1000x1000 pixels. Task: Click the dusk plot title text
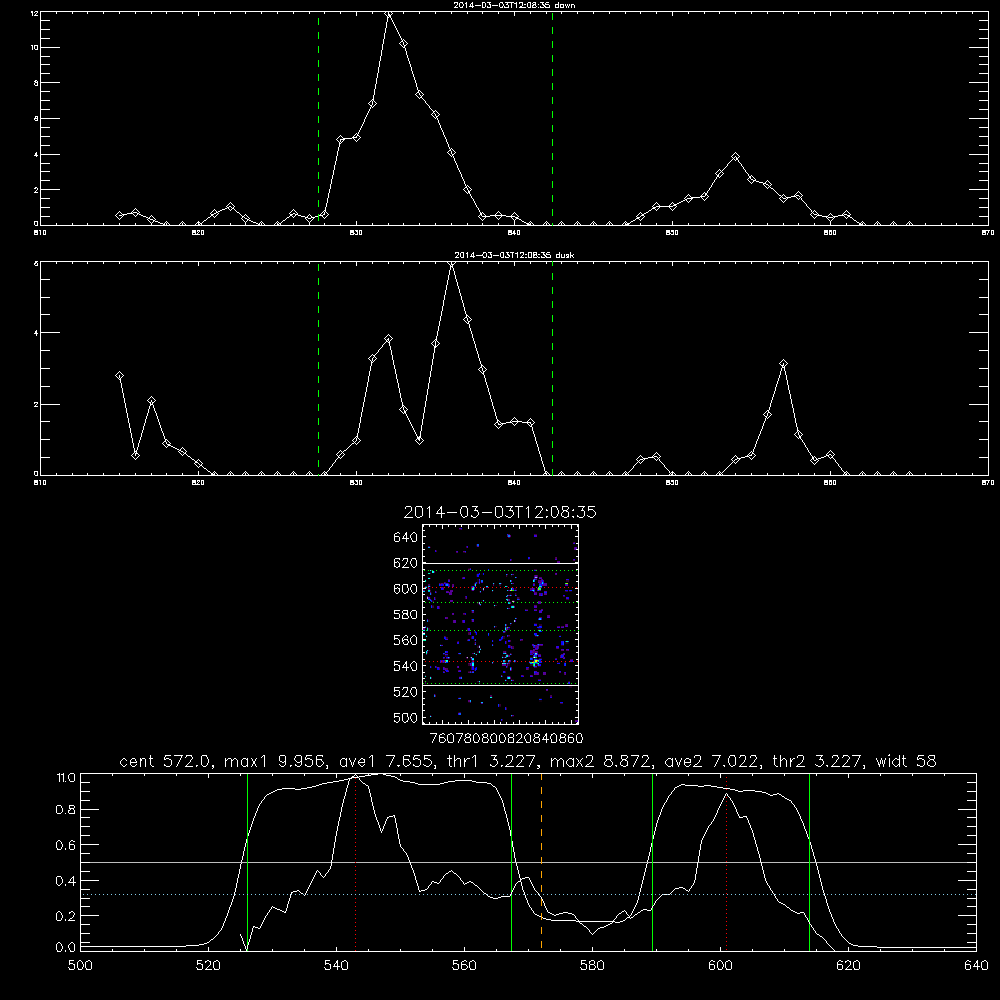514,255
